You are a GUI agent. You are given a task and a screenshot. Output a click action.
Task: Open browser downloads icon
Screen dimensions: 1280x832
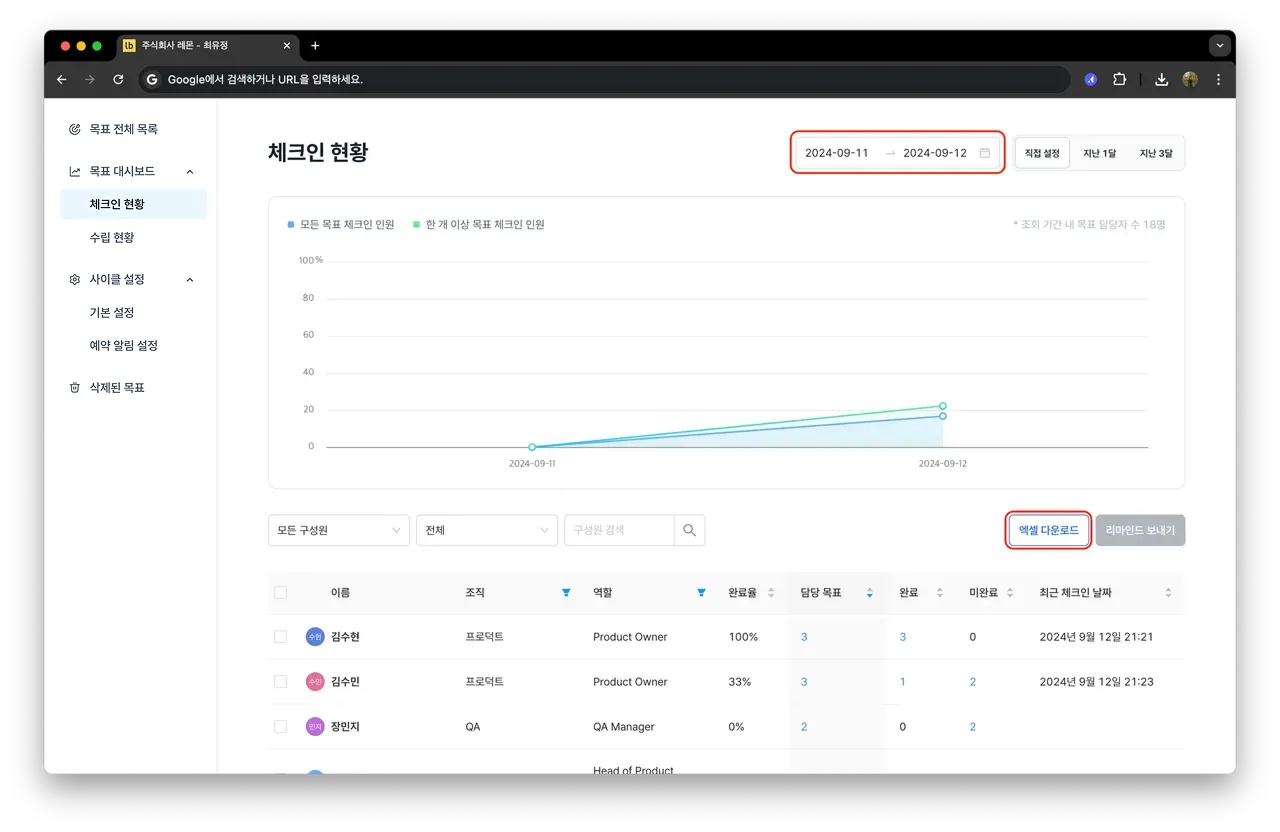[1161, 80]
